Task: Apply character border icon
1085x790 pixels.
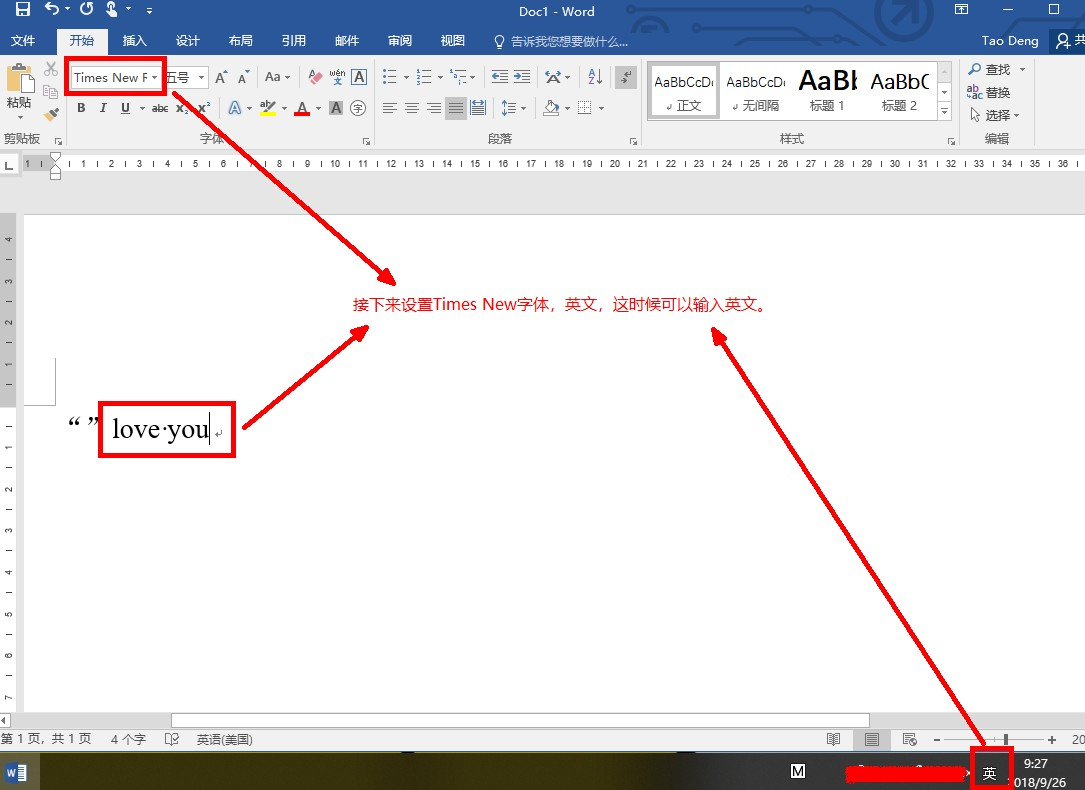Action: pos(359,77)
